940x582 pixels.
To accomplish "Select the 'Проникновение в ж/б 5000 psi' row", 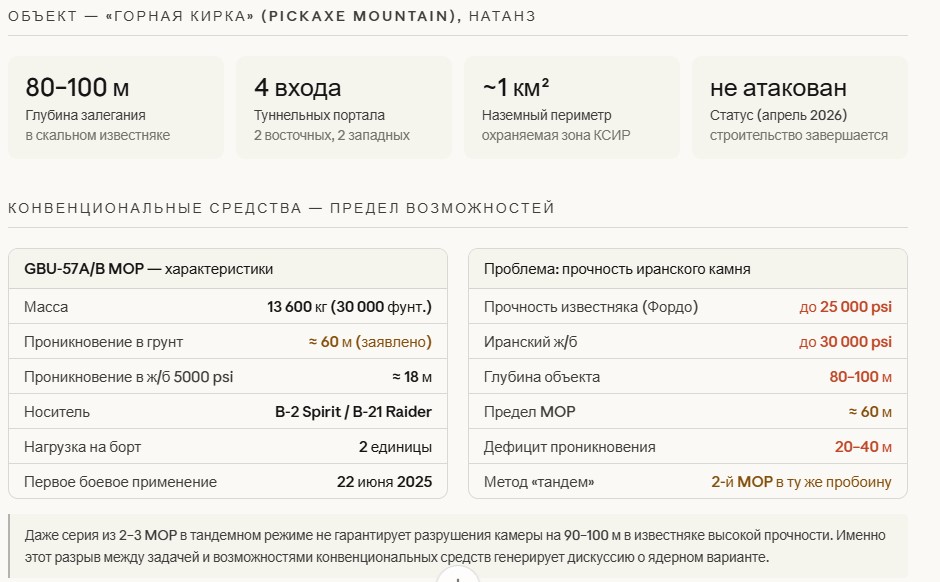I will click(227, 377).
